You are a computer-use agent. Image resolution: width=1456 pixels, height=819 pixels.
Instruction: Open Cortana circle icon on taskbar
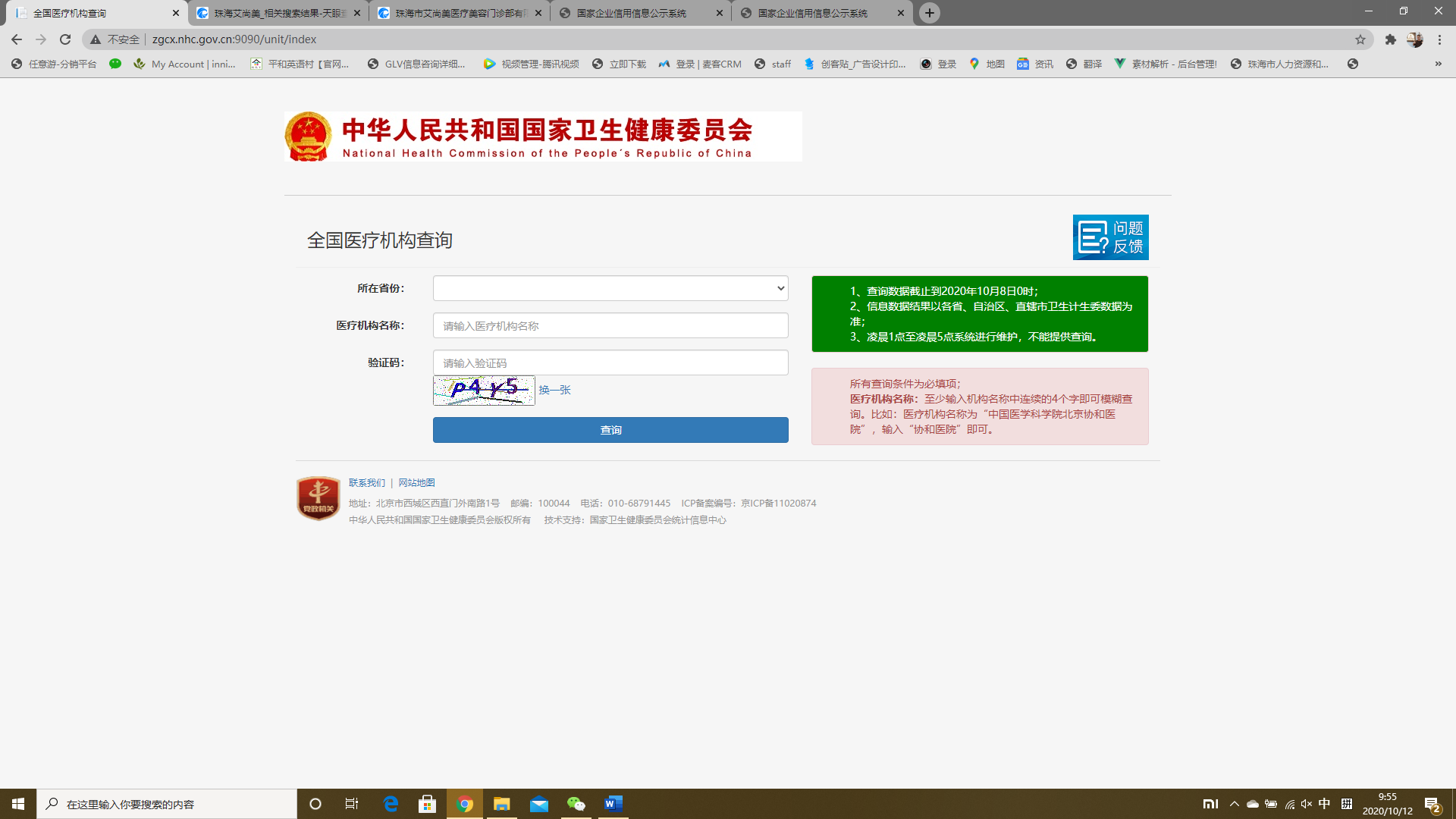click(x=315, y=804)
